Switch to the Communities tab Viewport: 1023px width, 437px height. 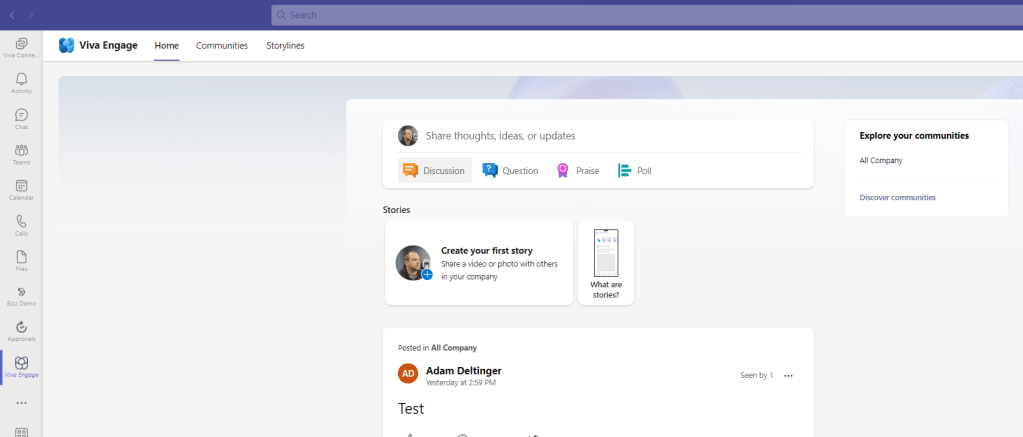[x=222, y=46]
